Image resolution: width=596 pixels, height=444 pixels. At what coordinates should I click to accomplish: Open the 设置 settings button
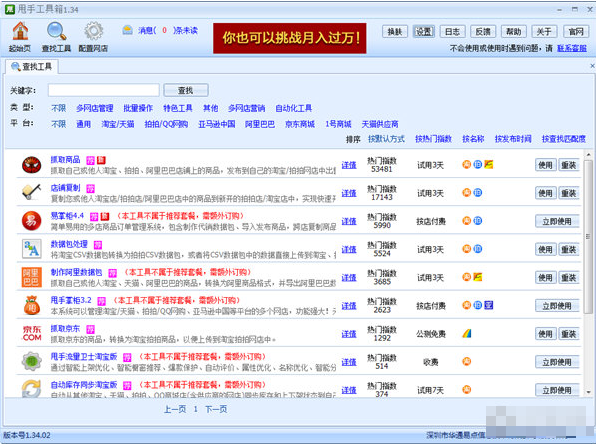(x=423, y=32)
